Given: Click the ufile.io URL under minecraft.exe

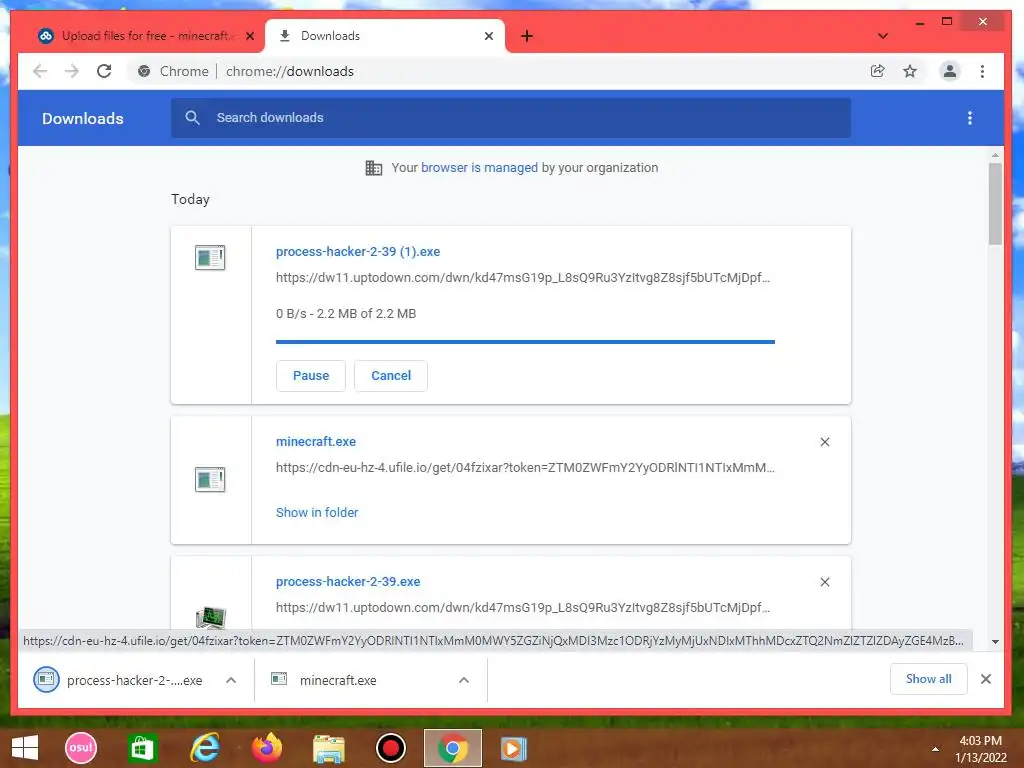Looking at the screenshot, I should point(525,468).
